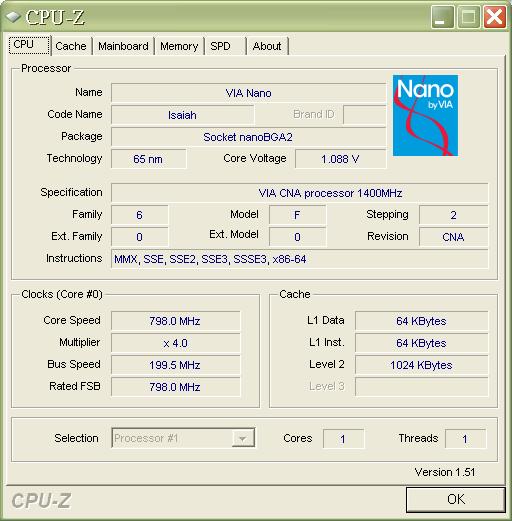Click the empty Brand ID field
Viewport: 512px width, 521px height.
[364, 115]
